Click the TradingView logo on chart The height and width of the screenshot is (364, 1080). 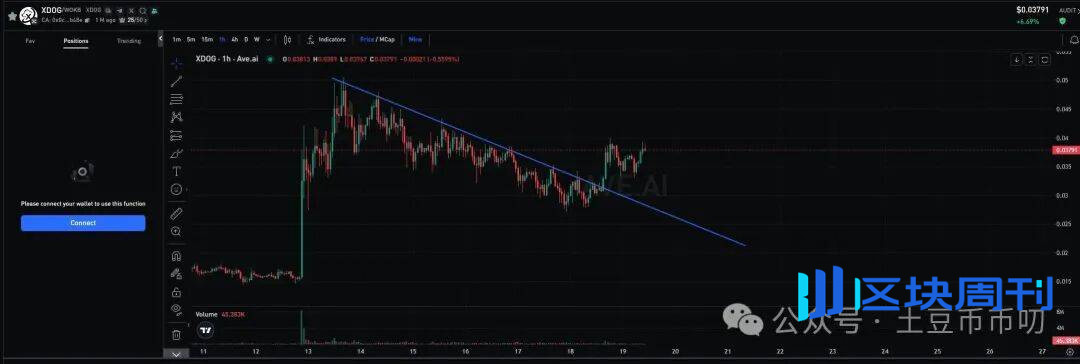point(205,331)
